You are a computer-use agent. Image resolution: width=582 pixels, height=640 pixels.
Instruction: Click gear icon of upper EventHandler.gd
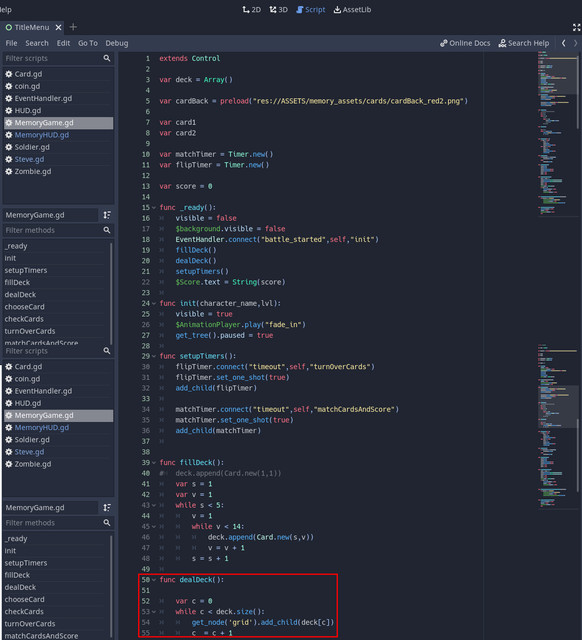coord(9,98)
